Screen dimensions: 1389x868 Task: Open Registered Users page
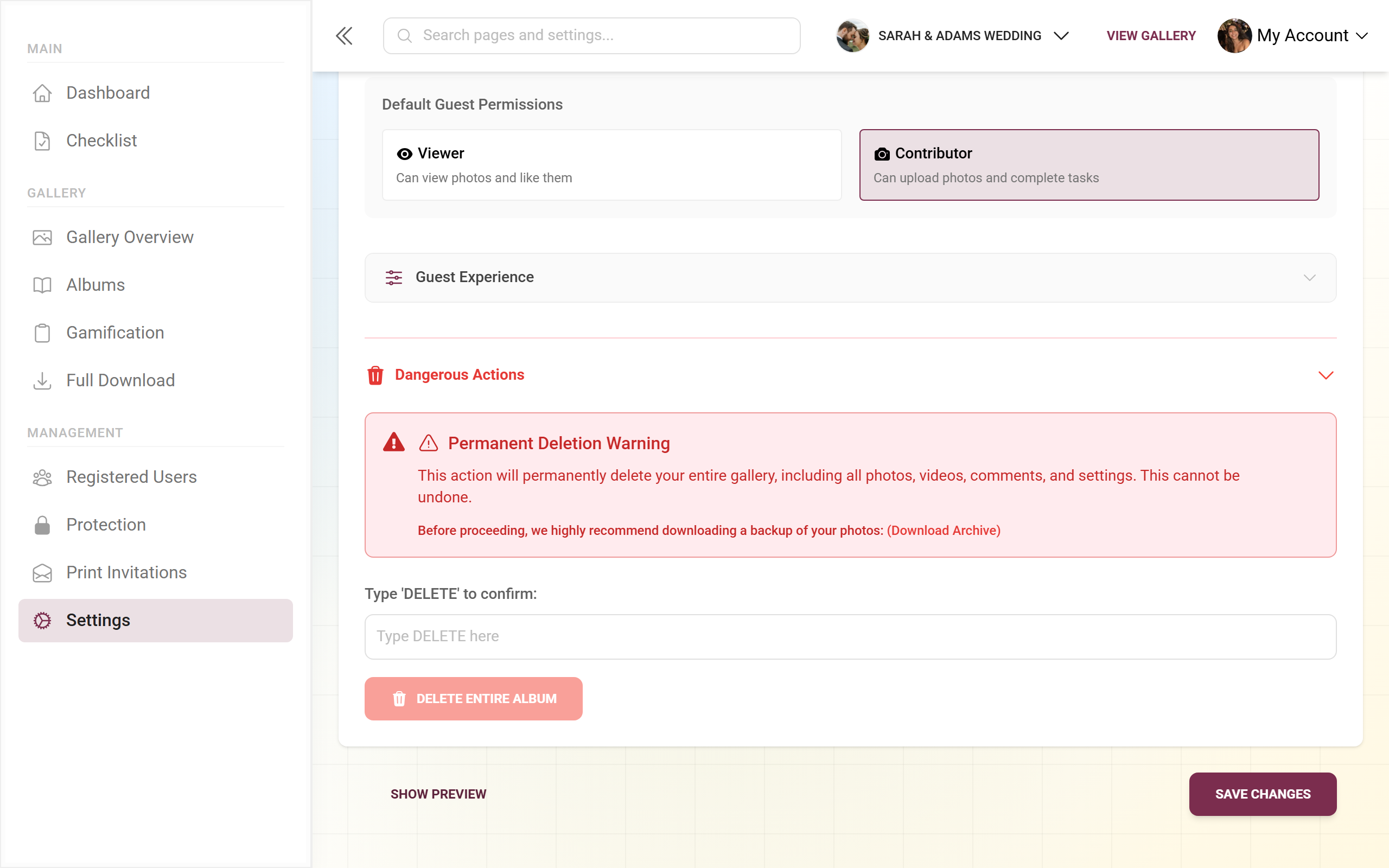pyautogui.click(x=156, y=476)
